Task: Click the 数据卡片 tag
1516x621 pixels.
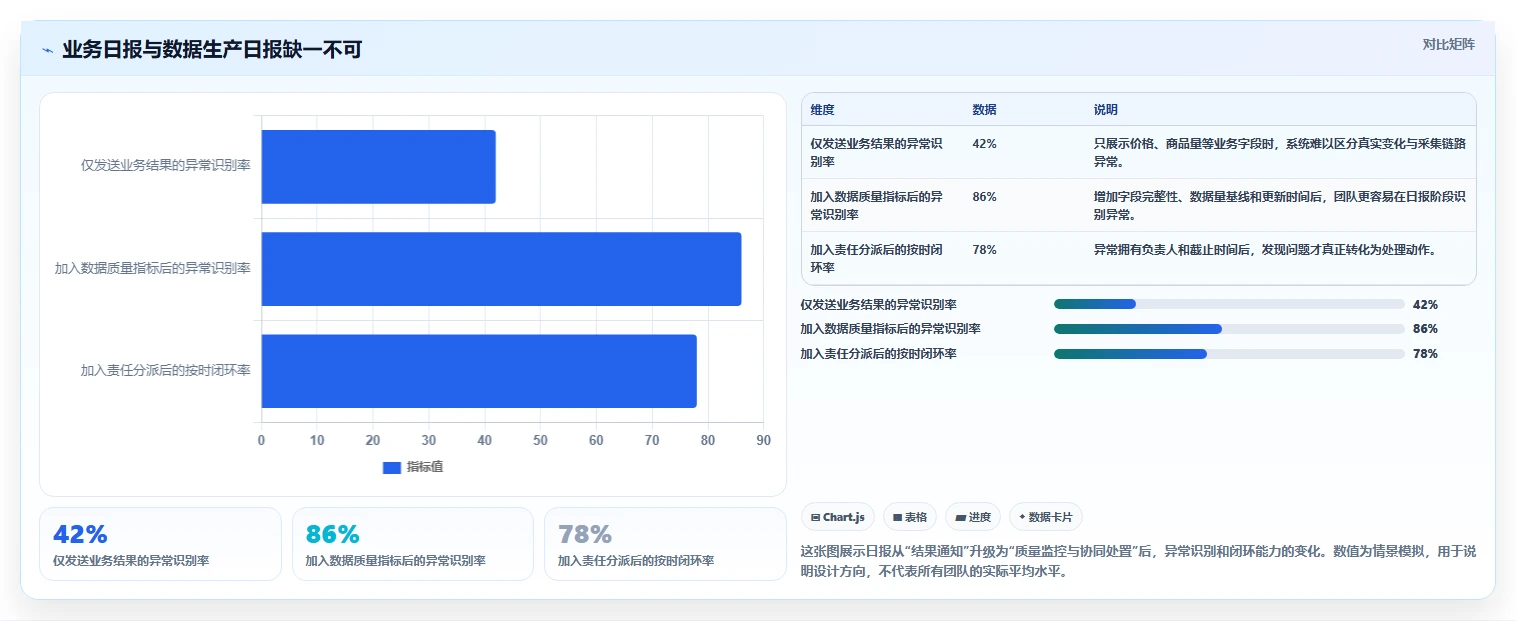Action: (x=1046, y=517)
